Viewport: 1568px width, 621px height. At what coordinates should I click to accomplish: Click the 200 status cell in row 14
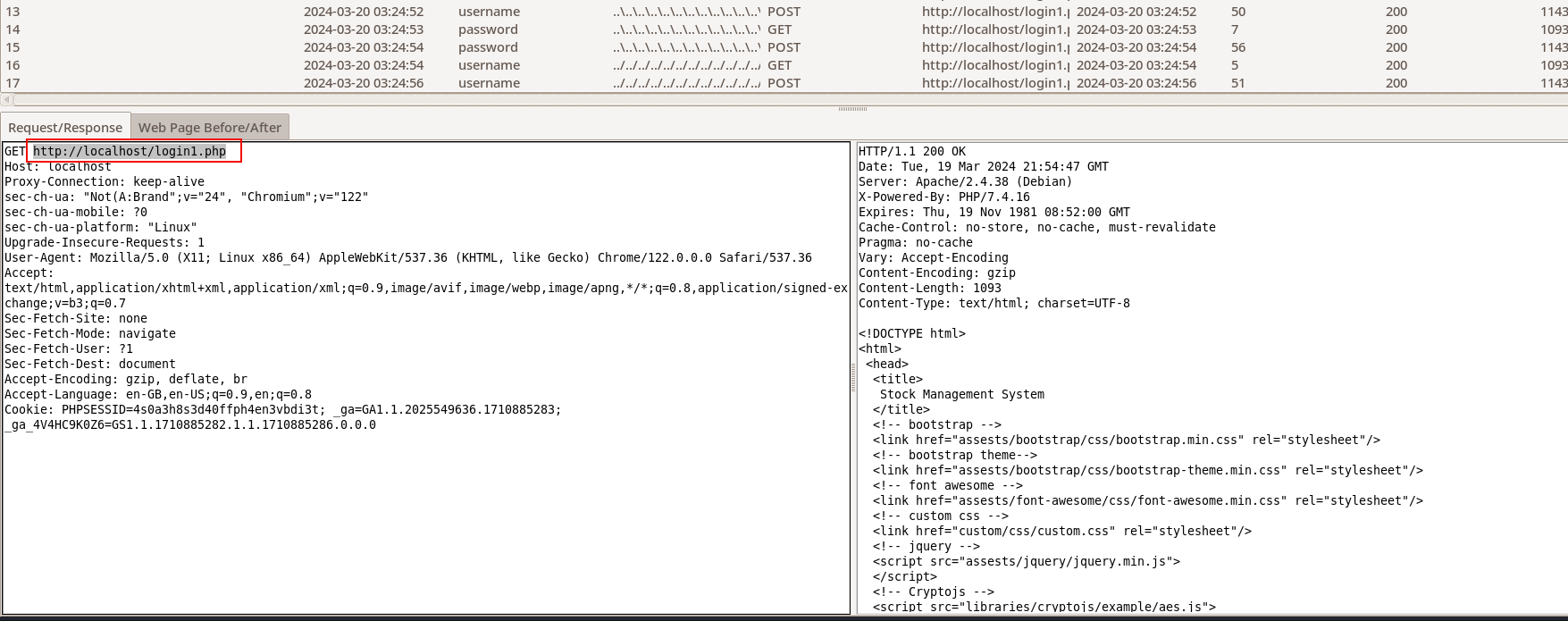pos(1396,29)
